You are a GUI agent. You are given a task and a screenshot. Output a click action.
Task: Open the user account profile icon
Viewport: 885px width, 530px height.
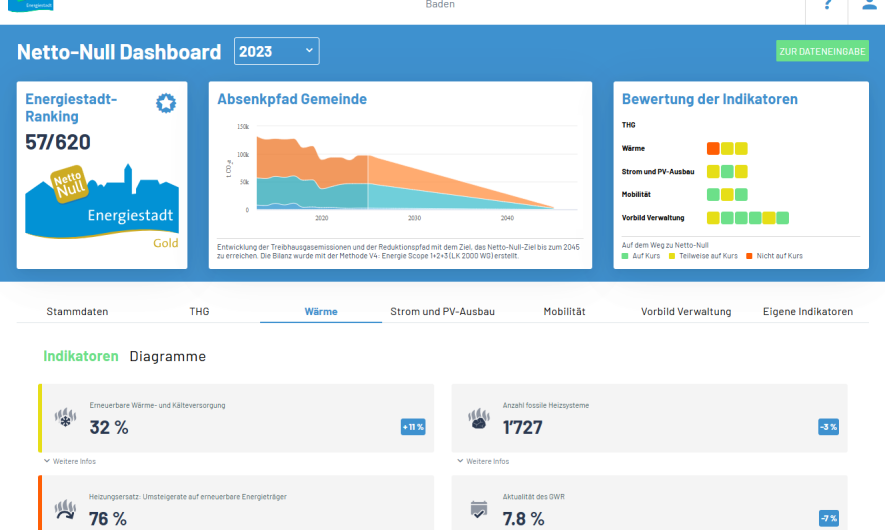tap(868, 5)
